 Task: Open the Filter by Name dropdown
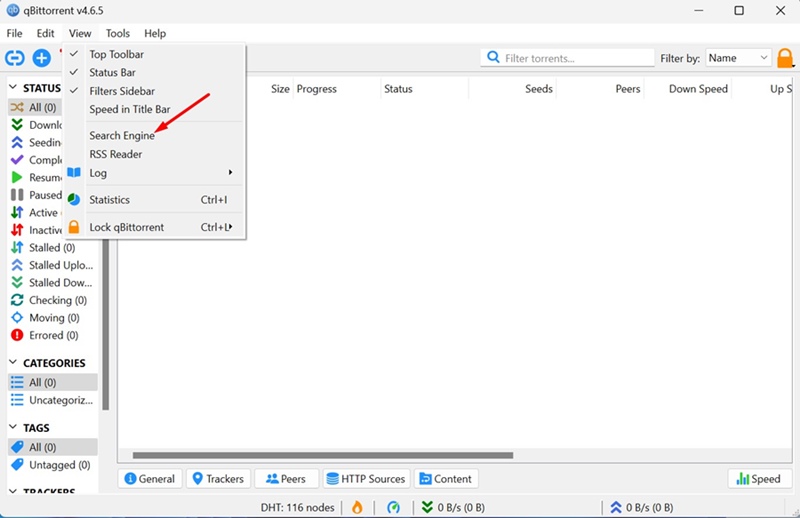738,58
